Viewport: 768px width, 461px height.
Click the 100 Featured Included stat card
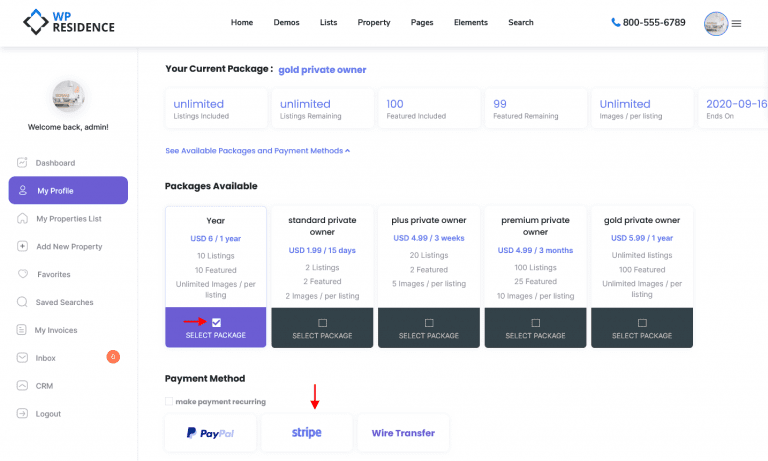click(429, 109)
